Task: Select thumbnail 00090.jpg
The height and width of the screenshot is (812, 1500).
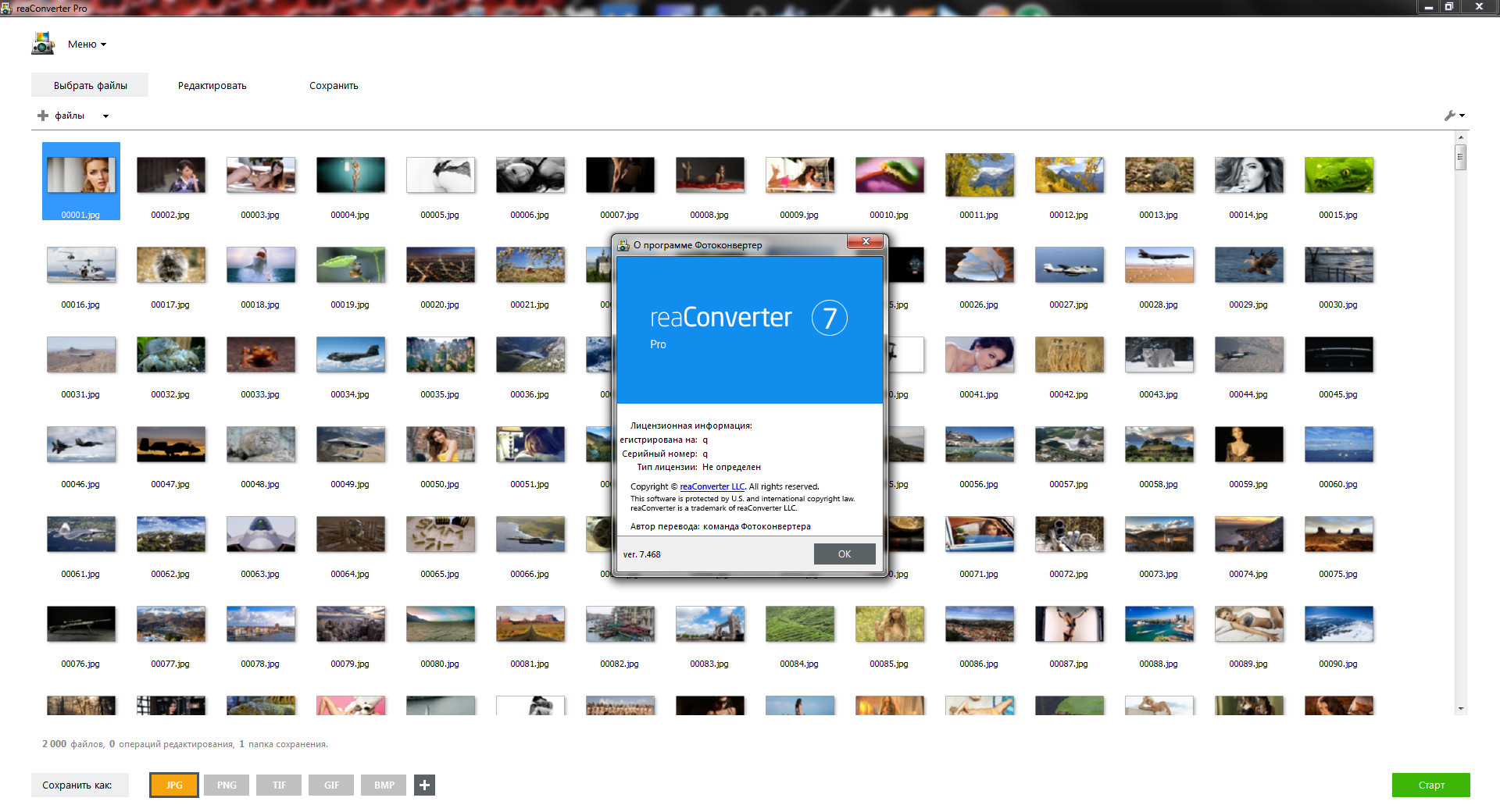Action: (1339, 624)
